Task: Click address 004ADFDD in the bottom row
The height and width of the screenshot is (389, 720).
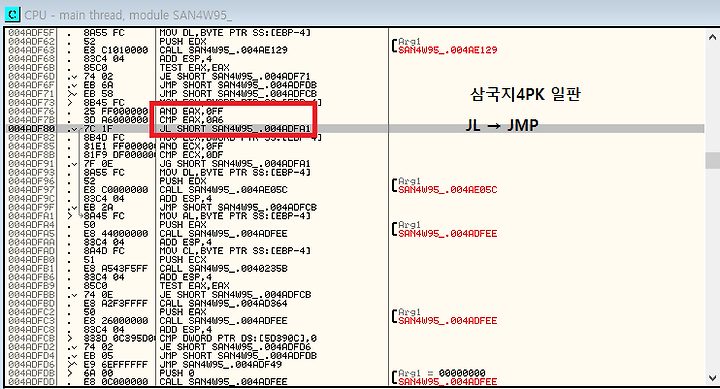Action: [31, 382]
